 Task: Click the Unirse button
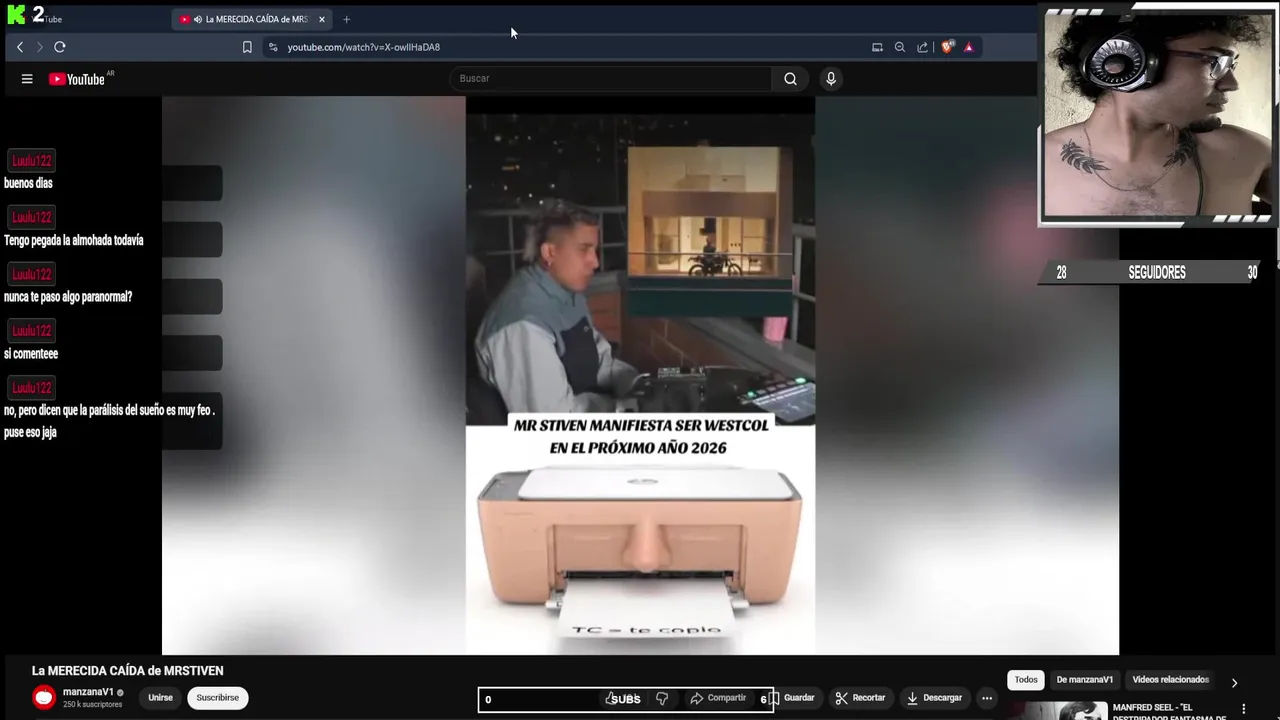coord(160,698)
